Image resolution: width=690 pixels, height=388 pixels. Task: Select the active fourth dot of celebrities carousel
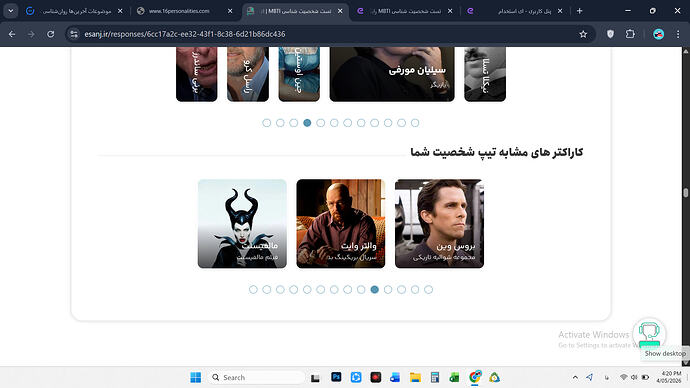(x=307, y=123)
